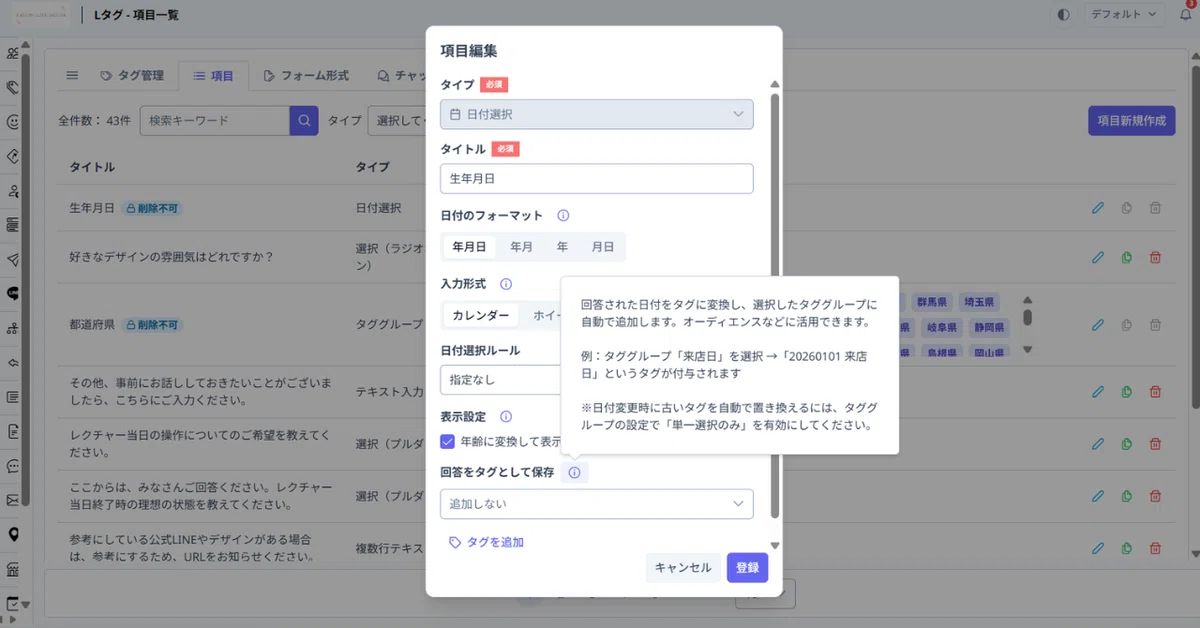
Task: Click modal scroll up arrow
Action: tap(774, 84)
